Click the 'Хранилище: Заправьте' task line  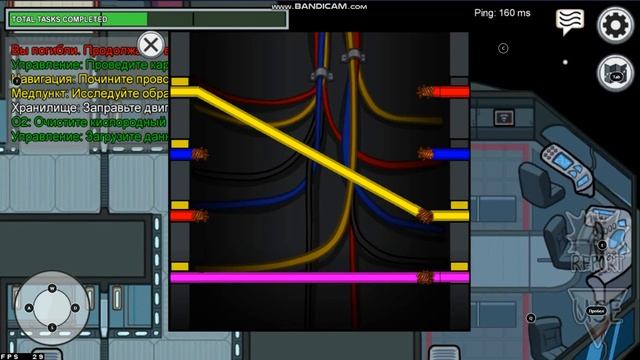[x=89, y=108]
